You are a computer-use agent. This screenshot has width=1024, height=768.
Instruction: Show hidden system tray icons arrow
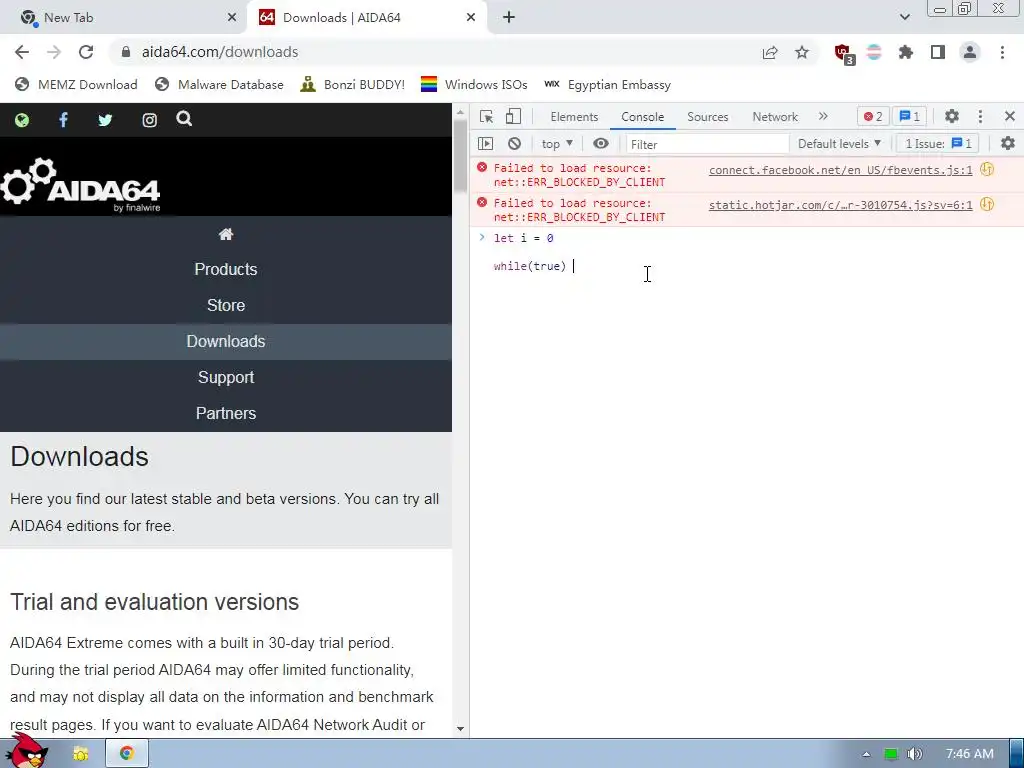coord(866,754)
